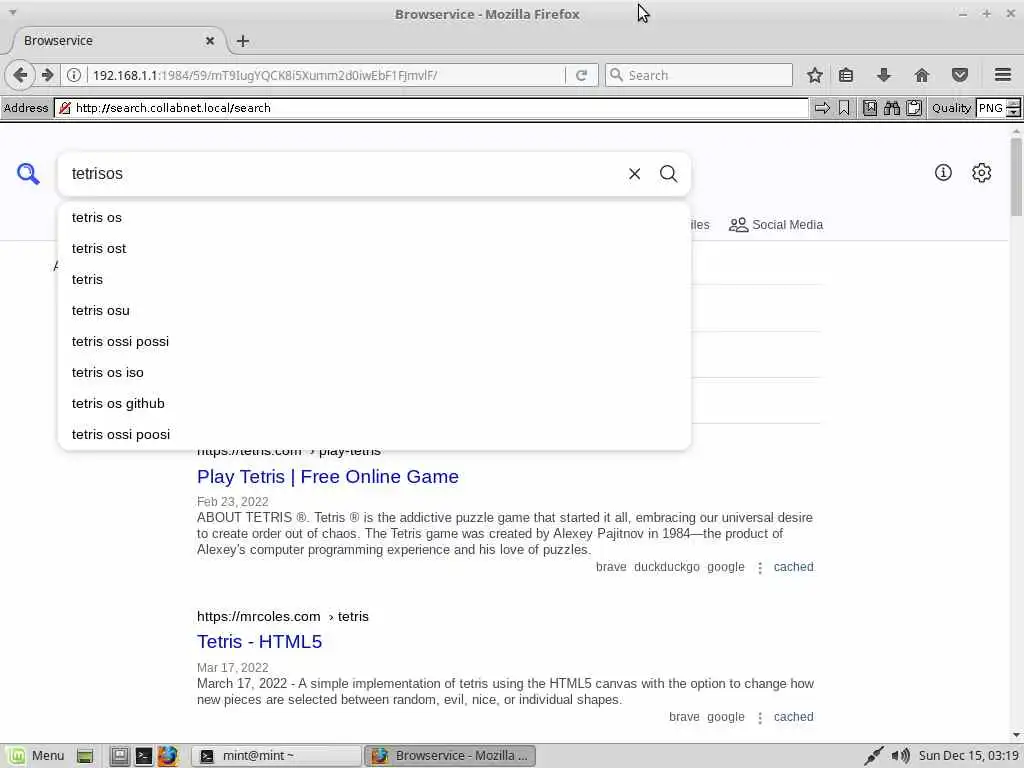This screenshot has width=1024, height=768.
Task: Switch to mint@mint terminal taskbar window
Action: 276,756
